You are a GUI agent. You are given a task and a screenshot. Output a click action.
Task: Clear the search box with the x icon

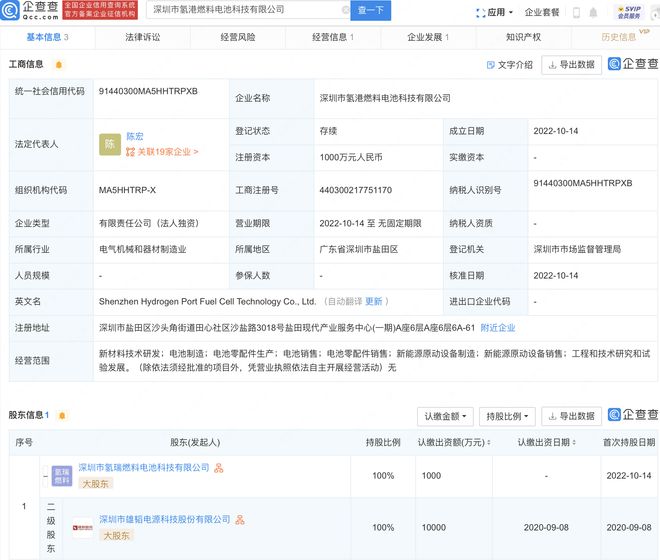[x=345, y=10]
